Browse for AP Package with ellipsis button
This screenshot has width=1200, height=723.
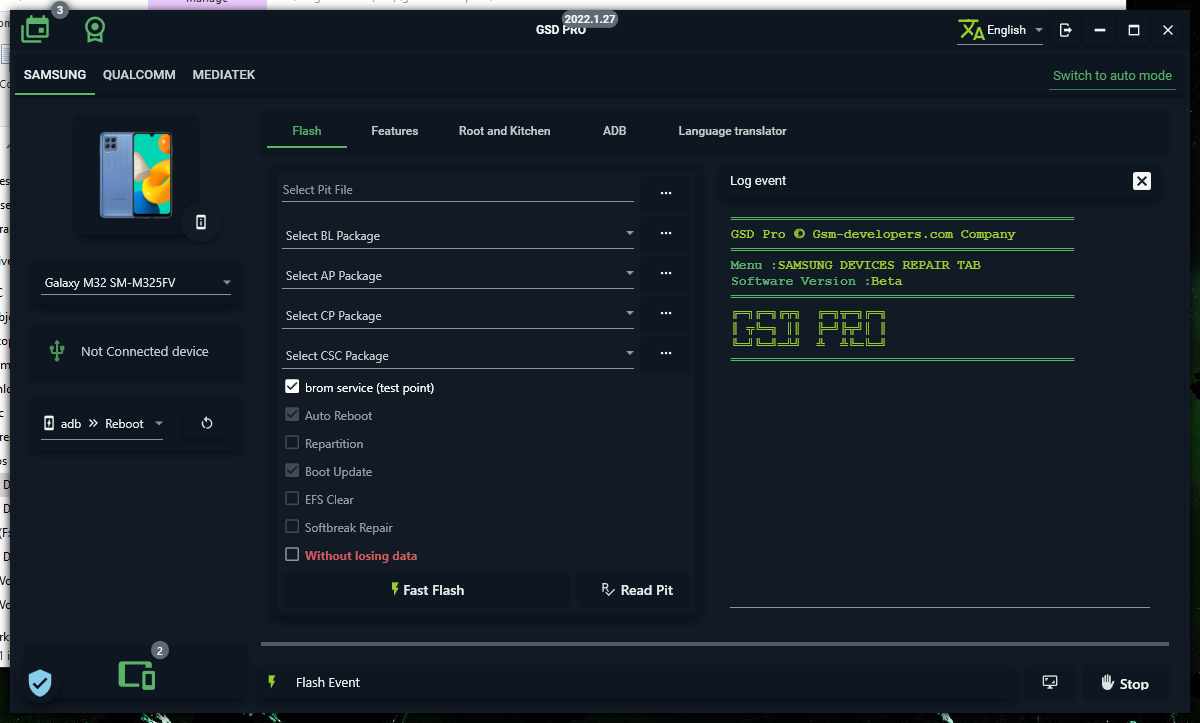click(666, 273)
